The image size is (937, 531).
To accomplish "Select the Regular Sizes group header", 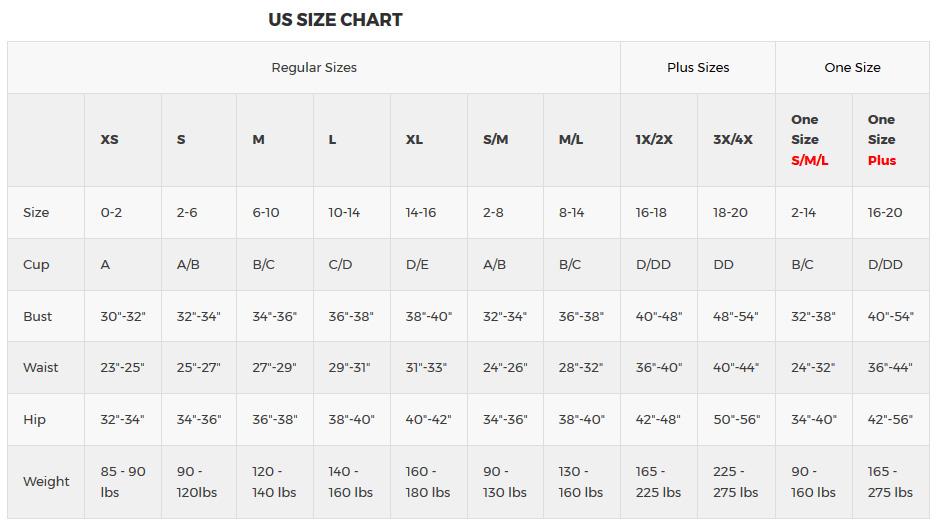I will click(x=314, y=68).
